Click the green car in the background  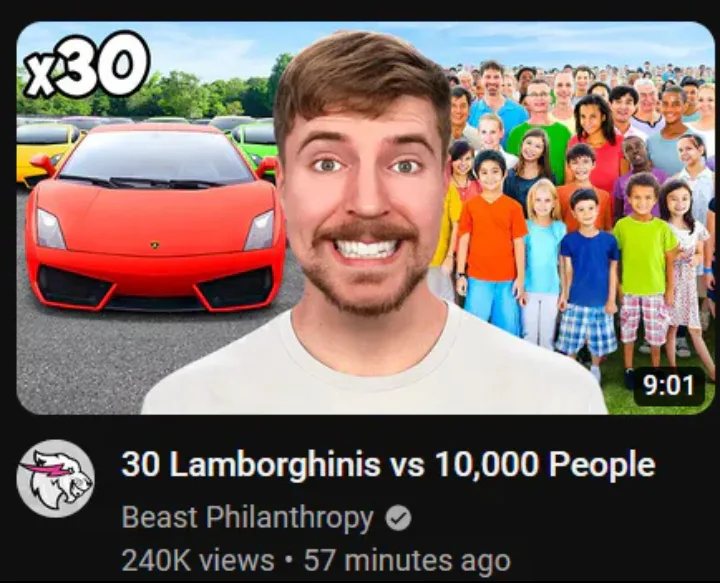click(x=255, y=142)
